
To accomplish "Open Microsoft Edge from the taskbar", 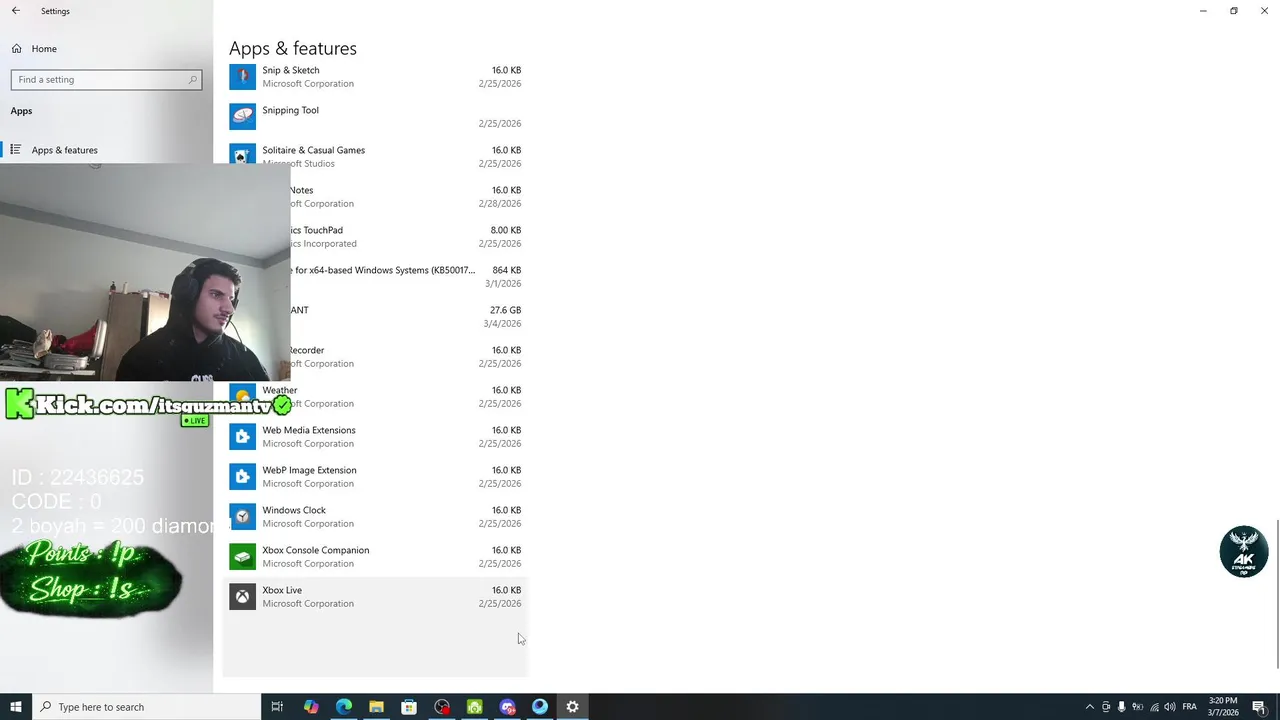I will tap(343, 707).
